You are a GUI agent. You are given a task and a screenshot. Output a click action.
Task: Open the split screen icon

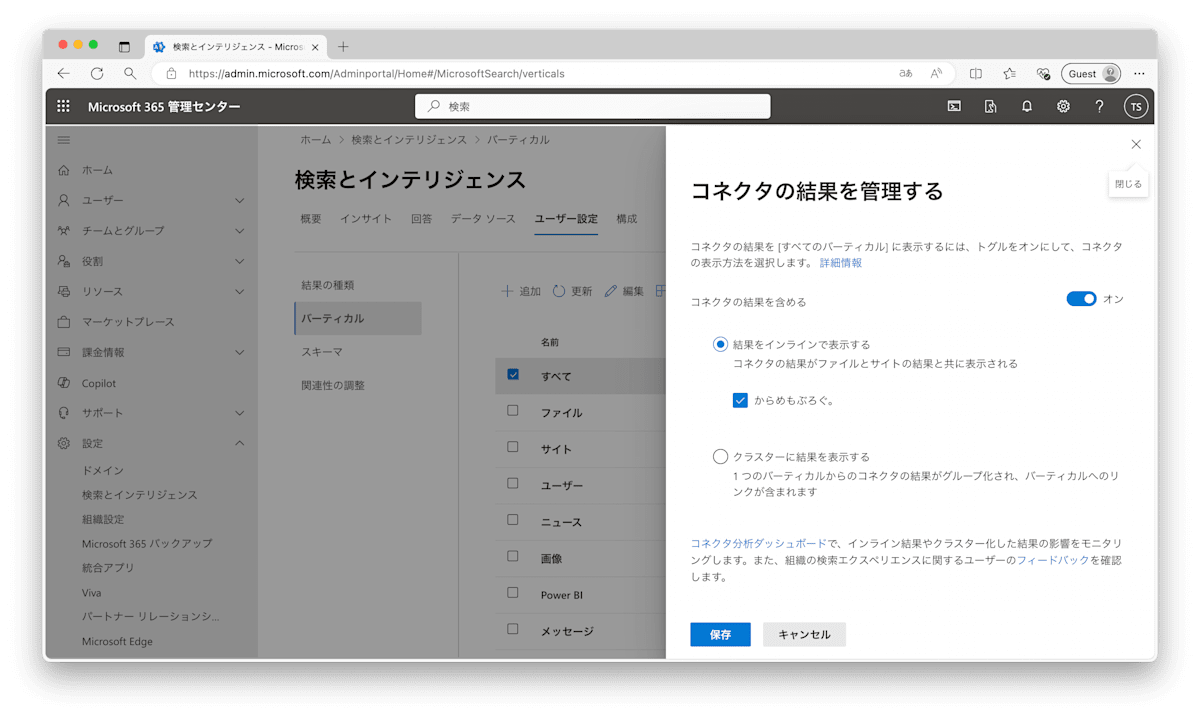click(x=976, y=73)
